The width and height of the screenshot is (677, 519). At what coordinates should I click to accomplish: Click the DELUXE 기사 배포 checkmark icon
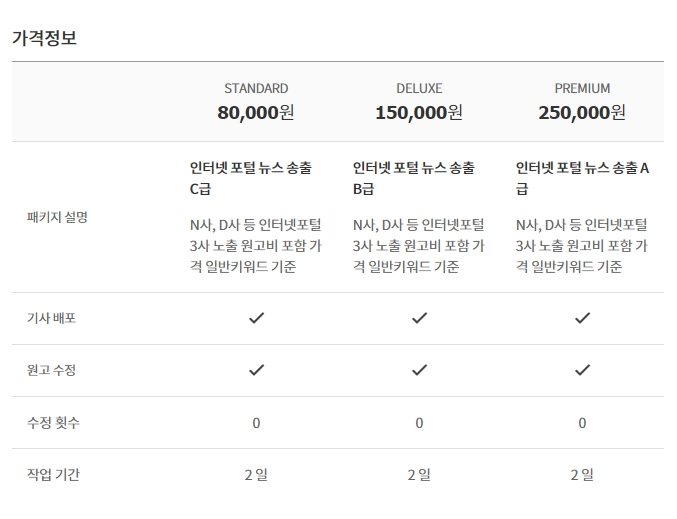tap(419, 318)
